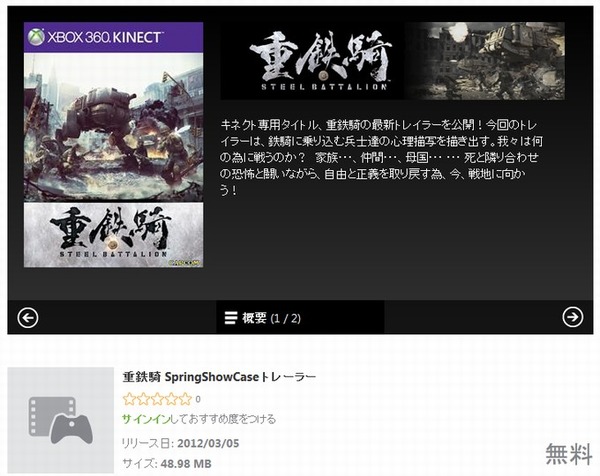The image size is (600, 476).
Task: Click the left arrow navigation button
Action: [x=28, y=318]
